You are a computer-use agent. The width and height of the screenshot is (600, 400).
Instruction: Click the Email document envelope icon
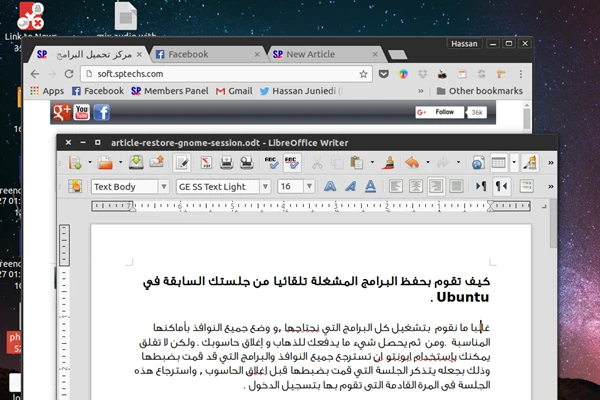[x=157, y=162]
